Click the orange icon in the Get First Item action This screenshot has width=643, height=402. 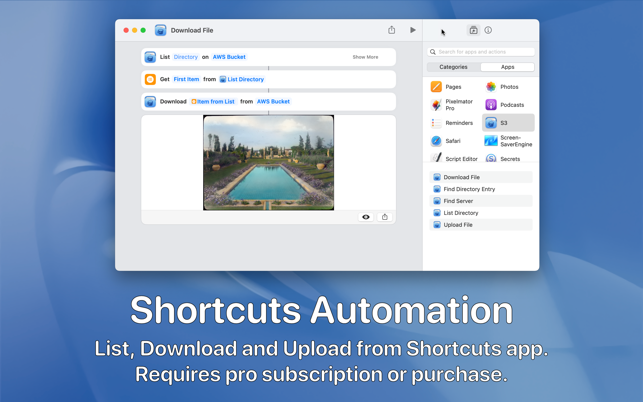150,79
